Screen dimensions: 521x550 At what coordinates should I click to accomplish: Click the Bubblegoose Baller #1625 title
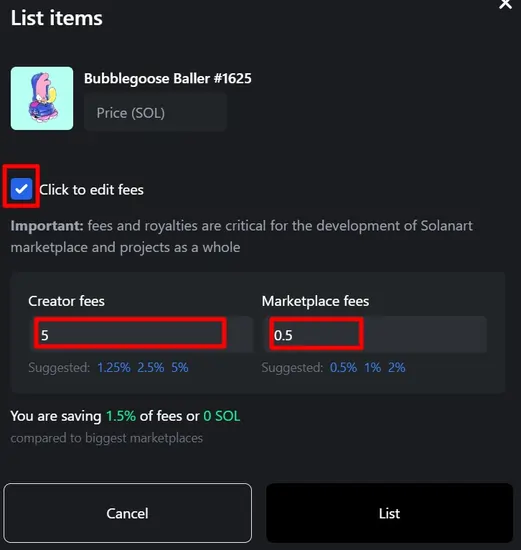(x=168, y=79)
